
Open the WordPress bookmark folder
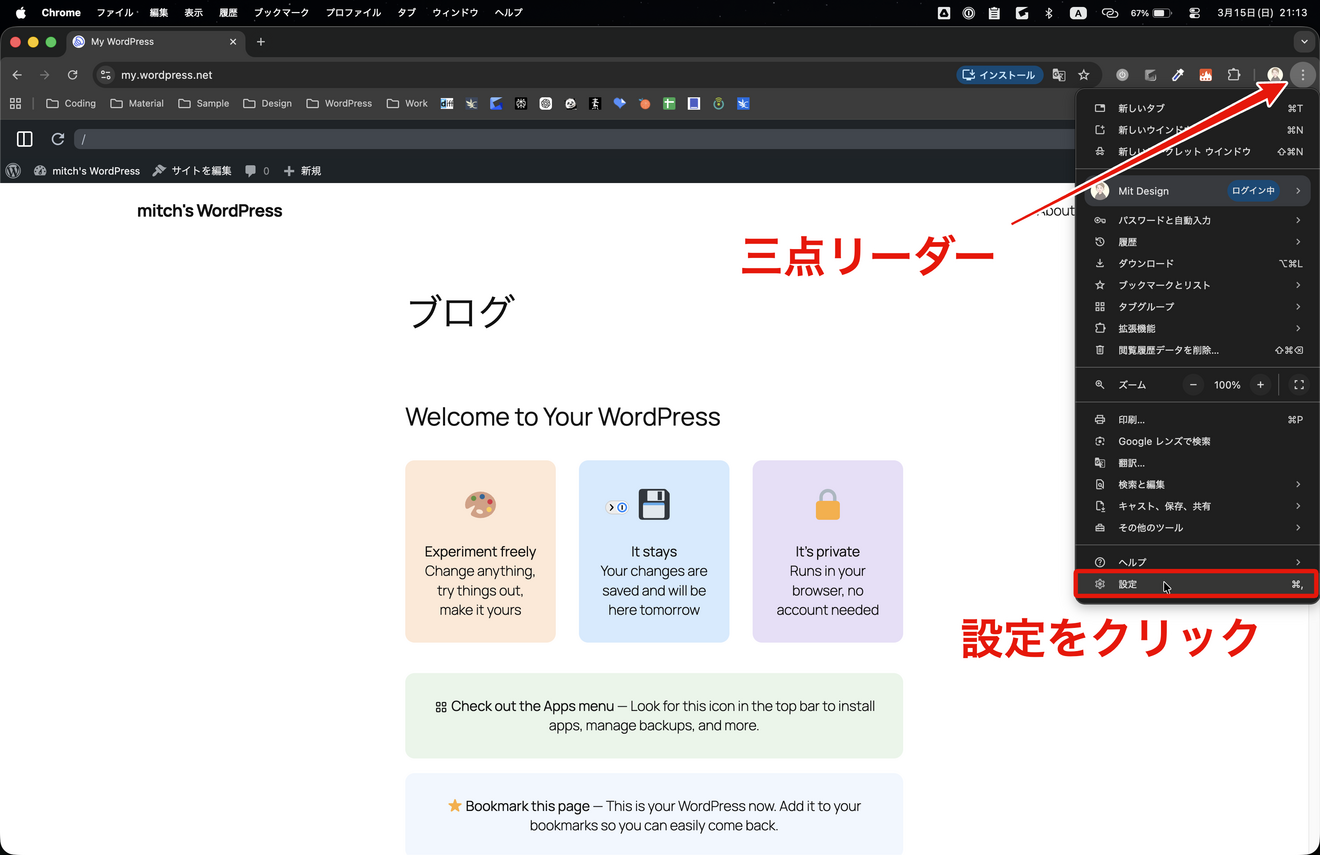pos(339,103)
